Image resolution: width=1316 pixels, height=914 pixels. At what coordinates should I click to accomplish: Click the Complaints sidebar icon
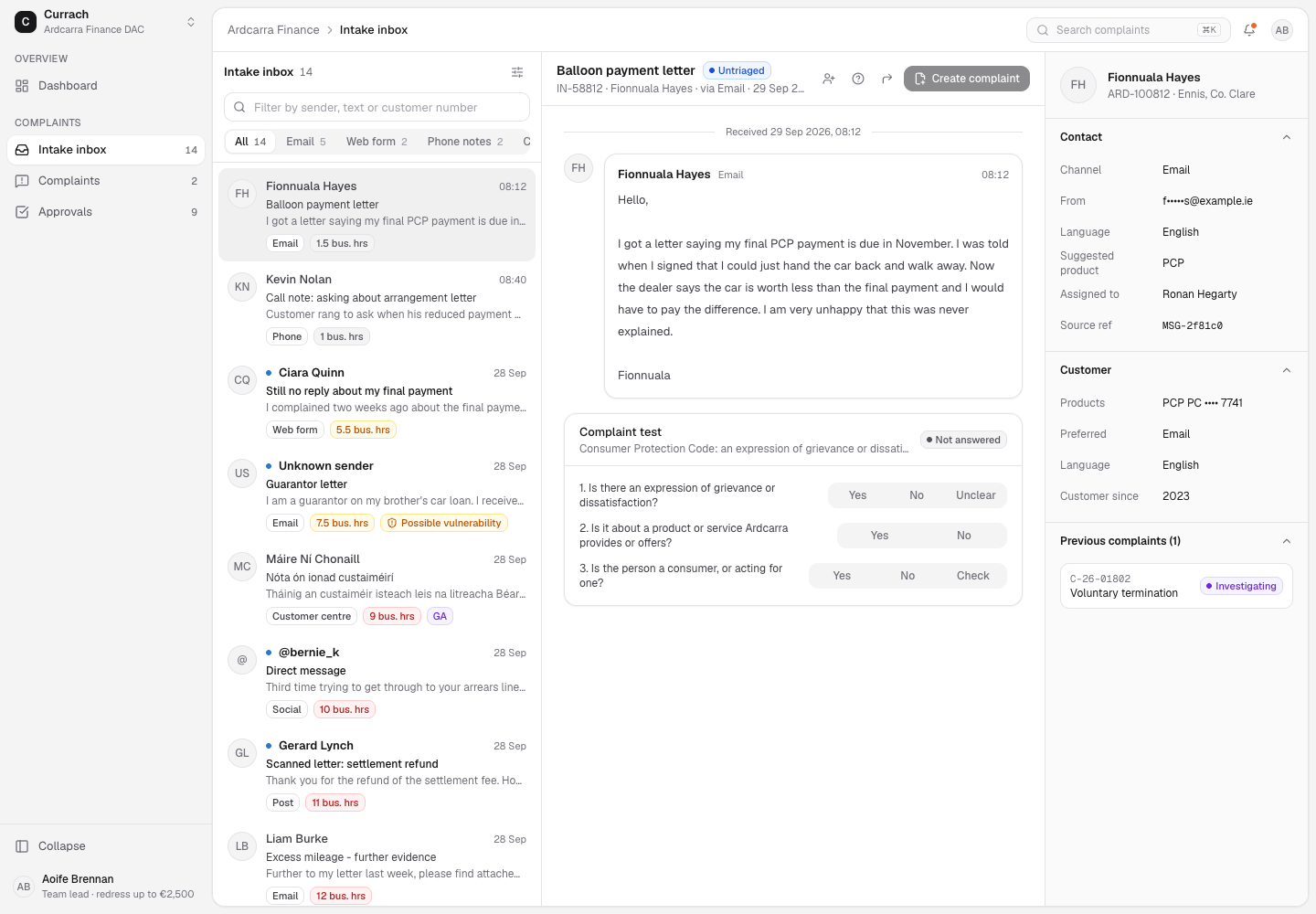[22, 181]
